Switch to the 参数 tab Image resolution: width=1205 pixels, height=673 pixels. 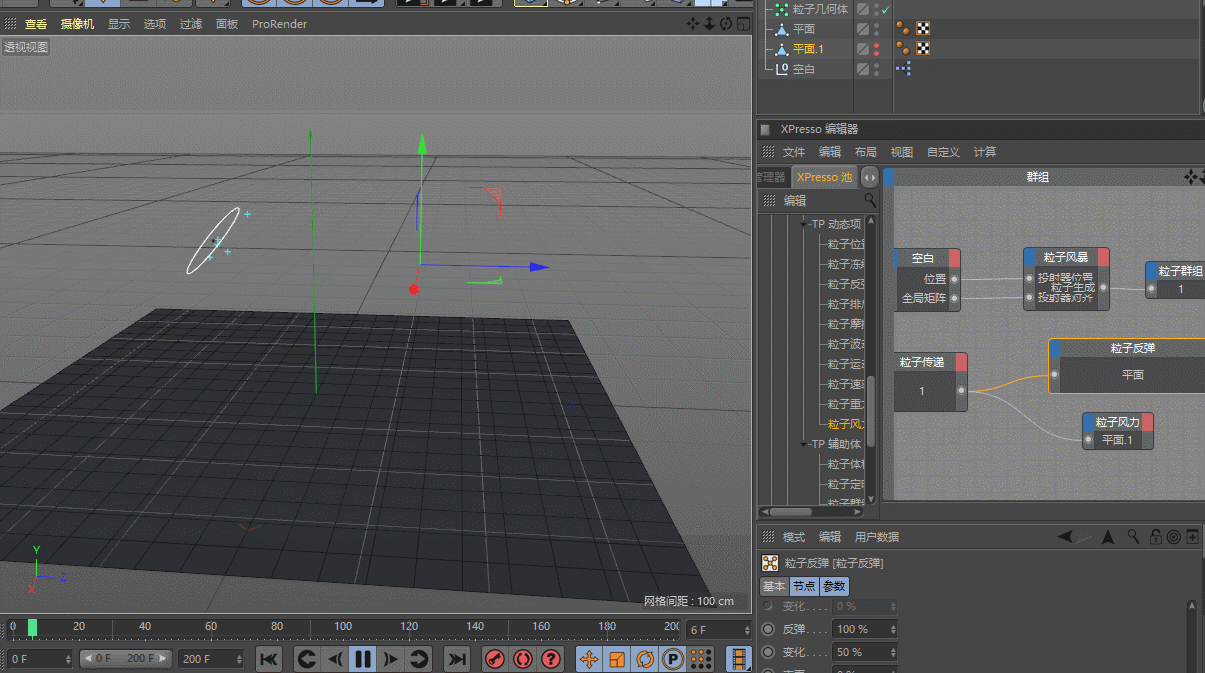[x=834, y=586]
